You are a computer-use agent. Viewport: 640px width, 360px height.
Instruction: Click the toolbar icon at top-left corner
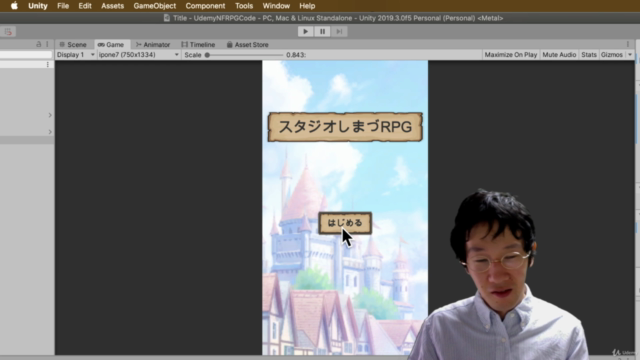tap(8, 31)
